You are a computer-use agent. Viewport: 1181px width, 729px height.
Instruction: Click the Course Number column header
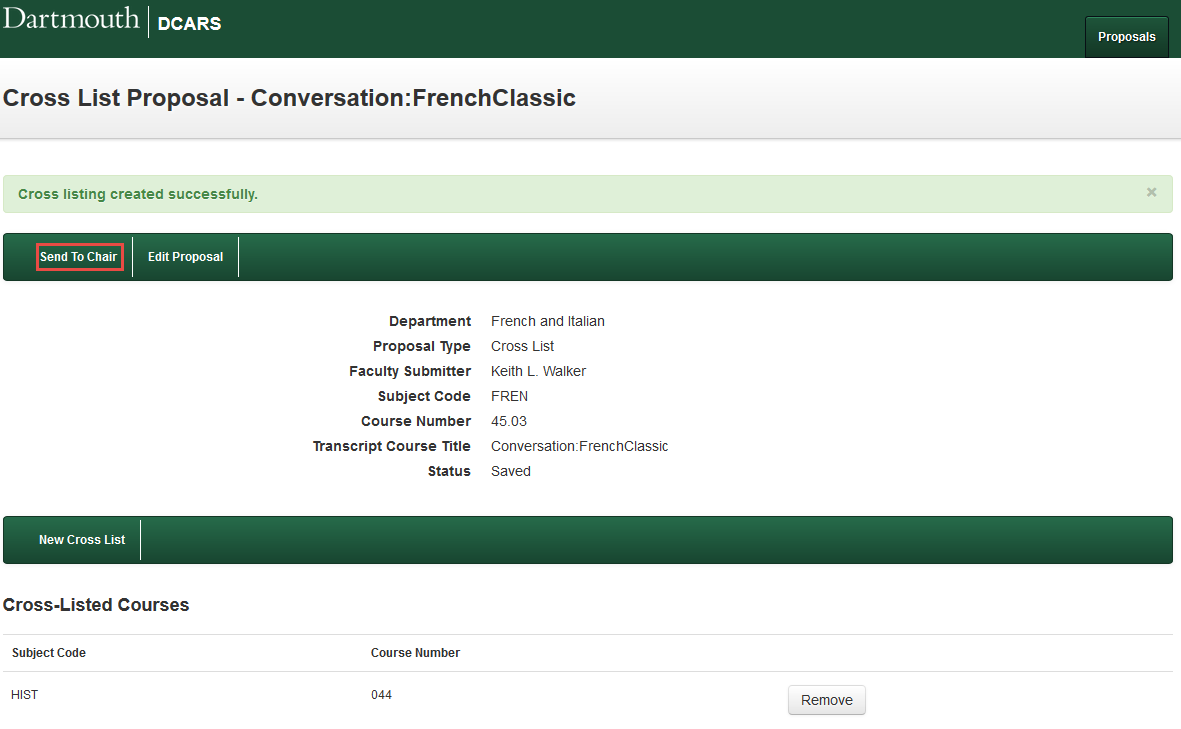point(415,653)
